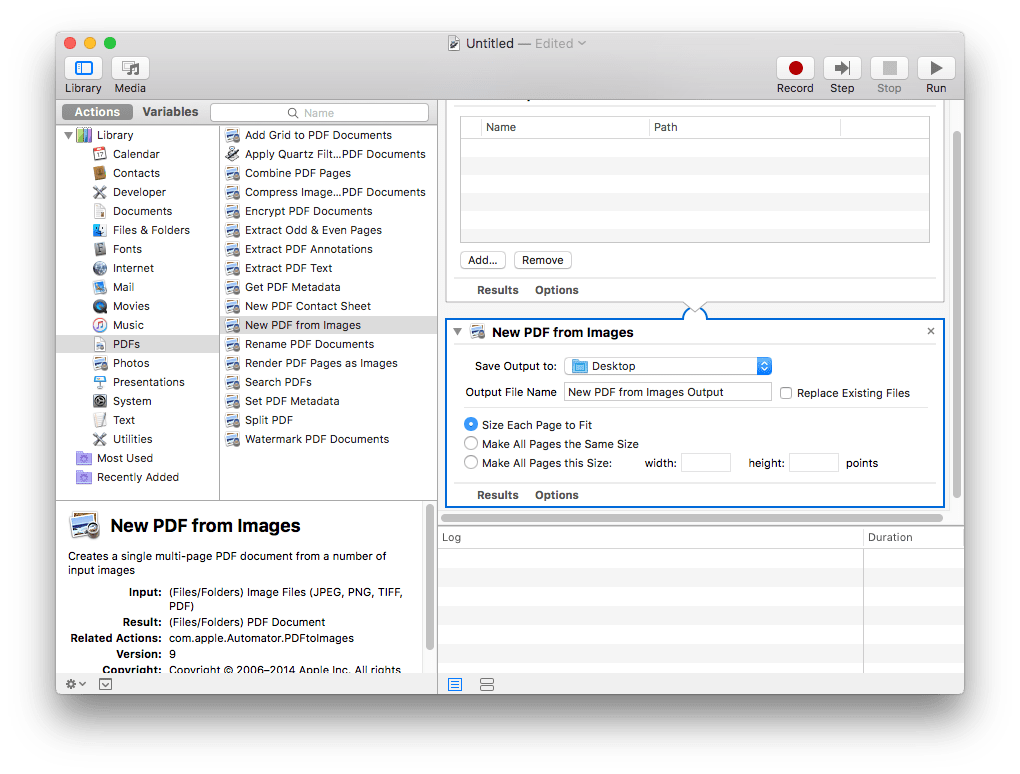
Task: Collapse the New PDF from Images action
Action: 457,332
